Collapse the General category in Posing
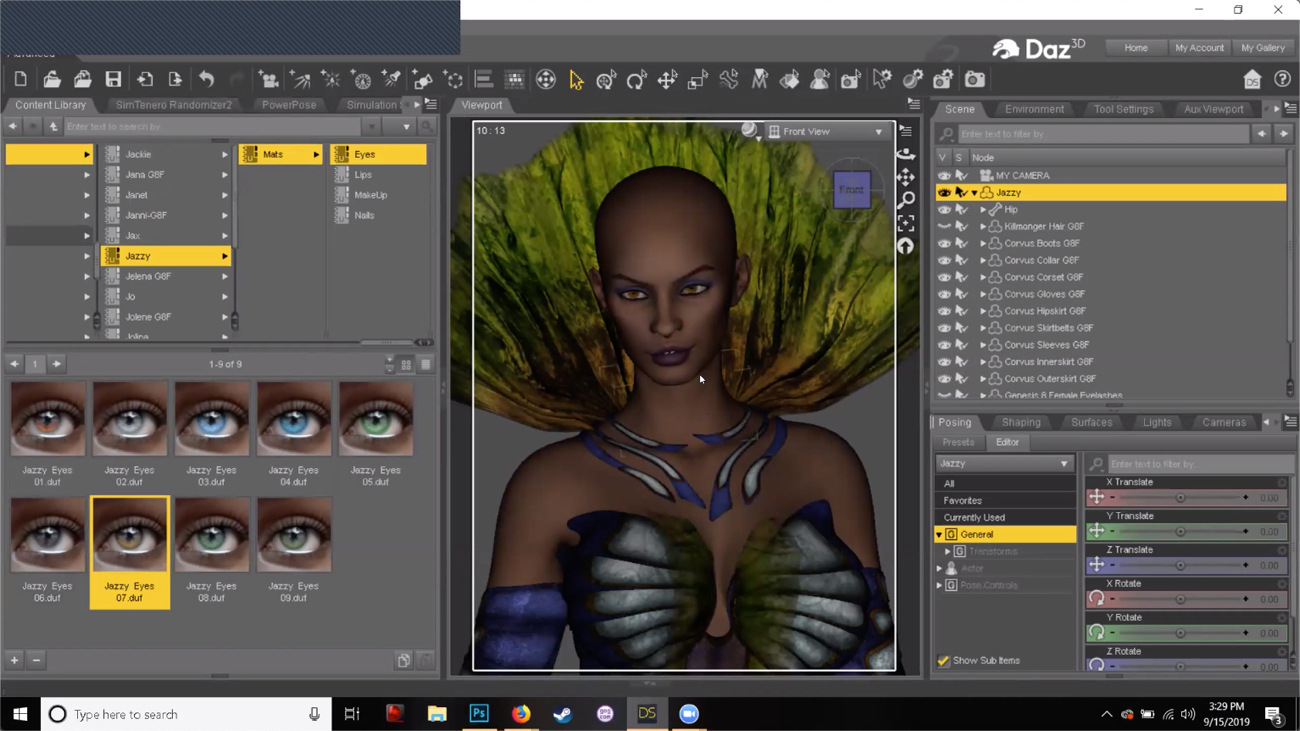1300x731 pixels. 940,534
